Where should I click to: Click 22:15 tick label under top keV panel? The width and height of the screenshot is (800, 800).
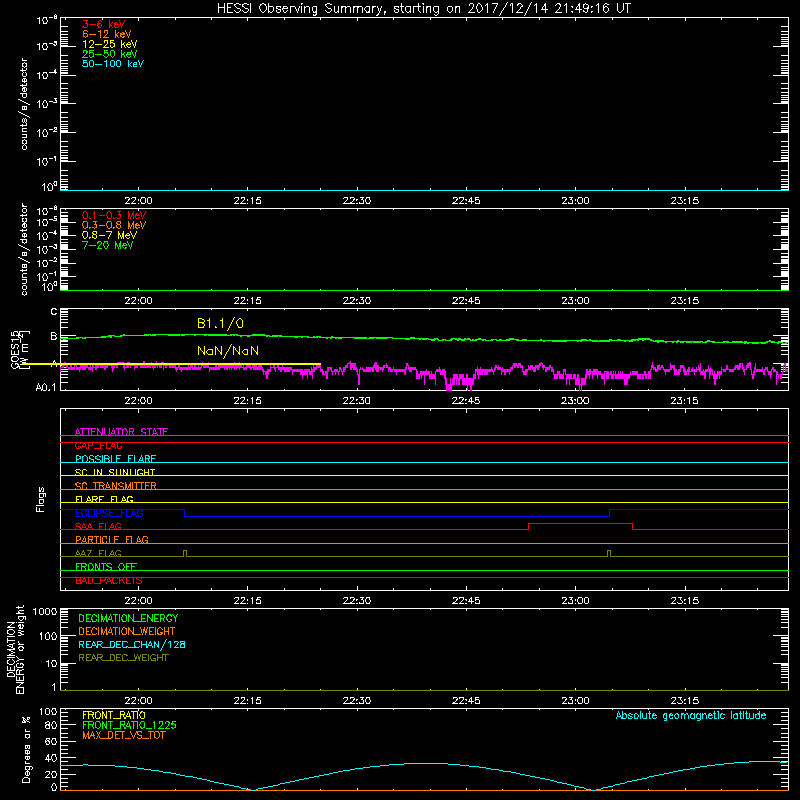point(247,201)
